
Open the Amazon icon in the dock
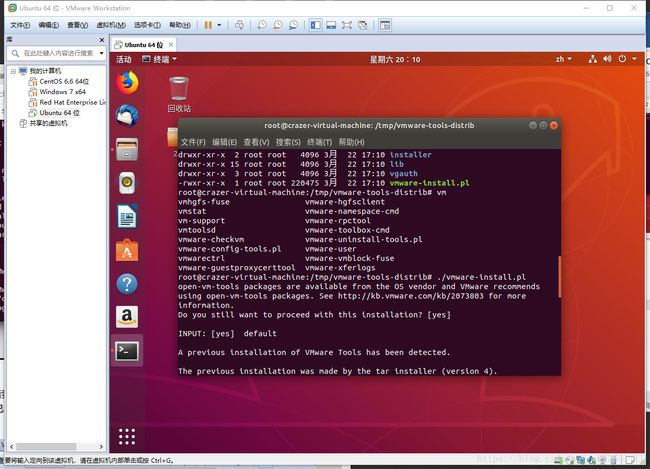[127, 317]
